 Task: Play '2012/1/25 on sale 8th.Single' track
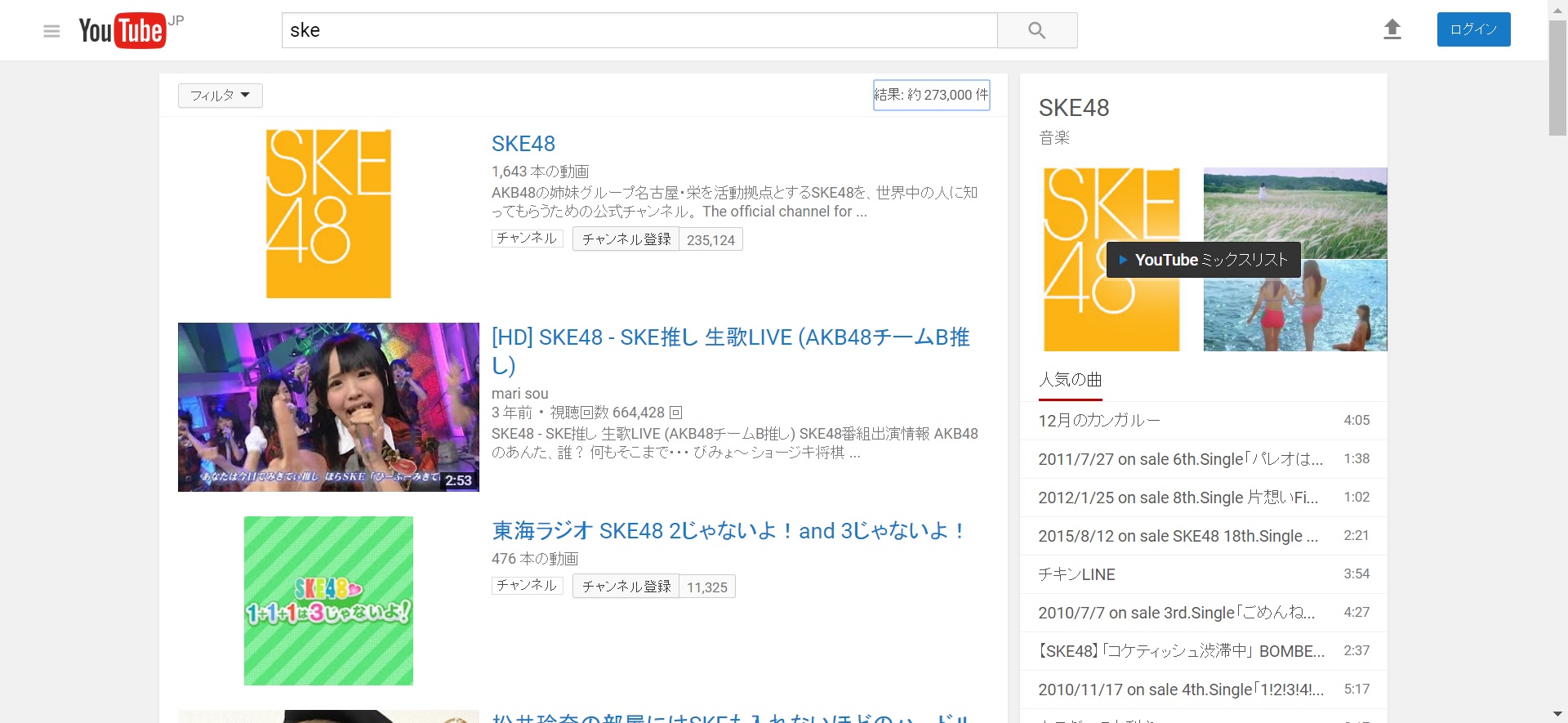coord(1204,498)
